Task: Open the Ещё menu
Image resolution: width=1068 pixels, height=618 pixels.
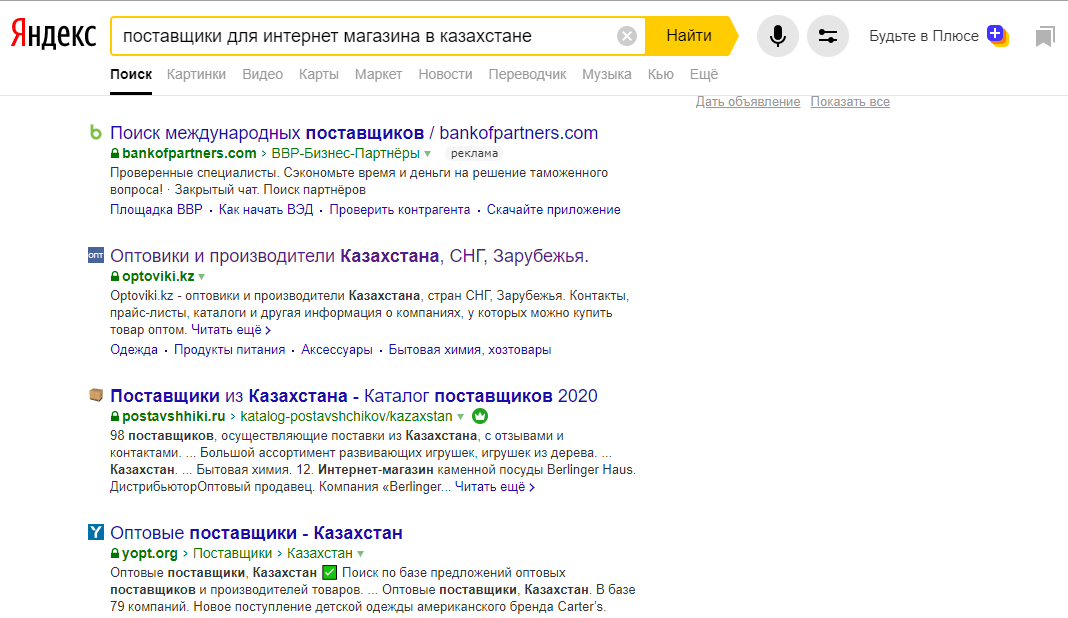Action: click(x=704, y=74)
